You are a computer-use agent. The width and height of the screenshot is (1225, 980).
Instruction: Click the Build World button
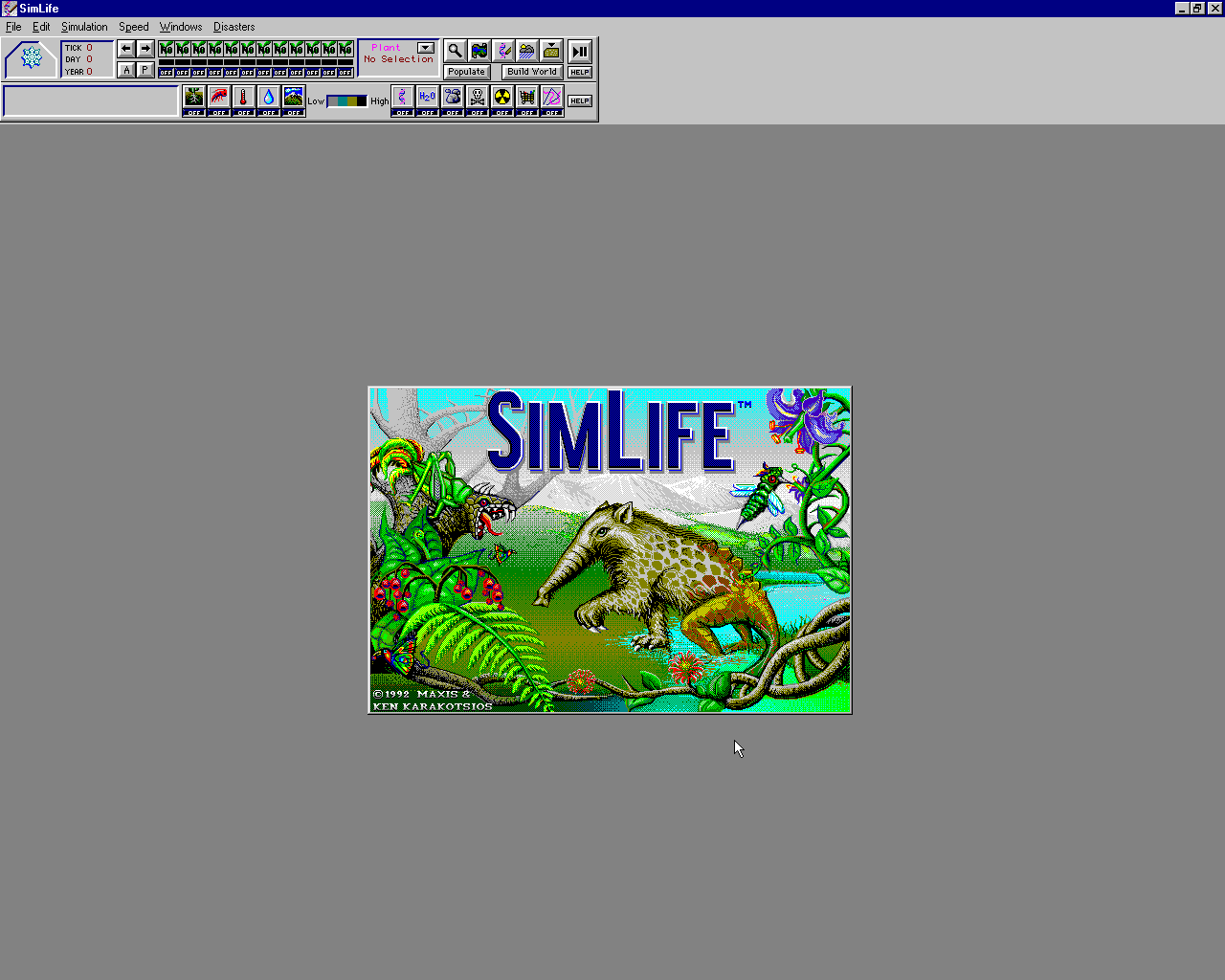point(532,72)
